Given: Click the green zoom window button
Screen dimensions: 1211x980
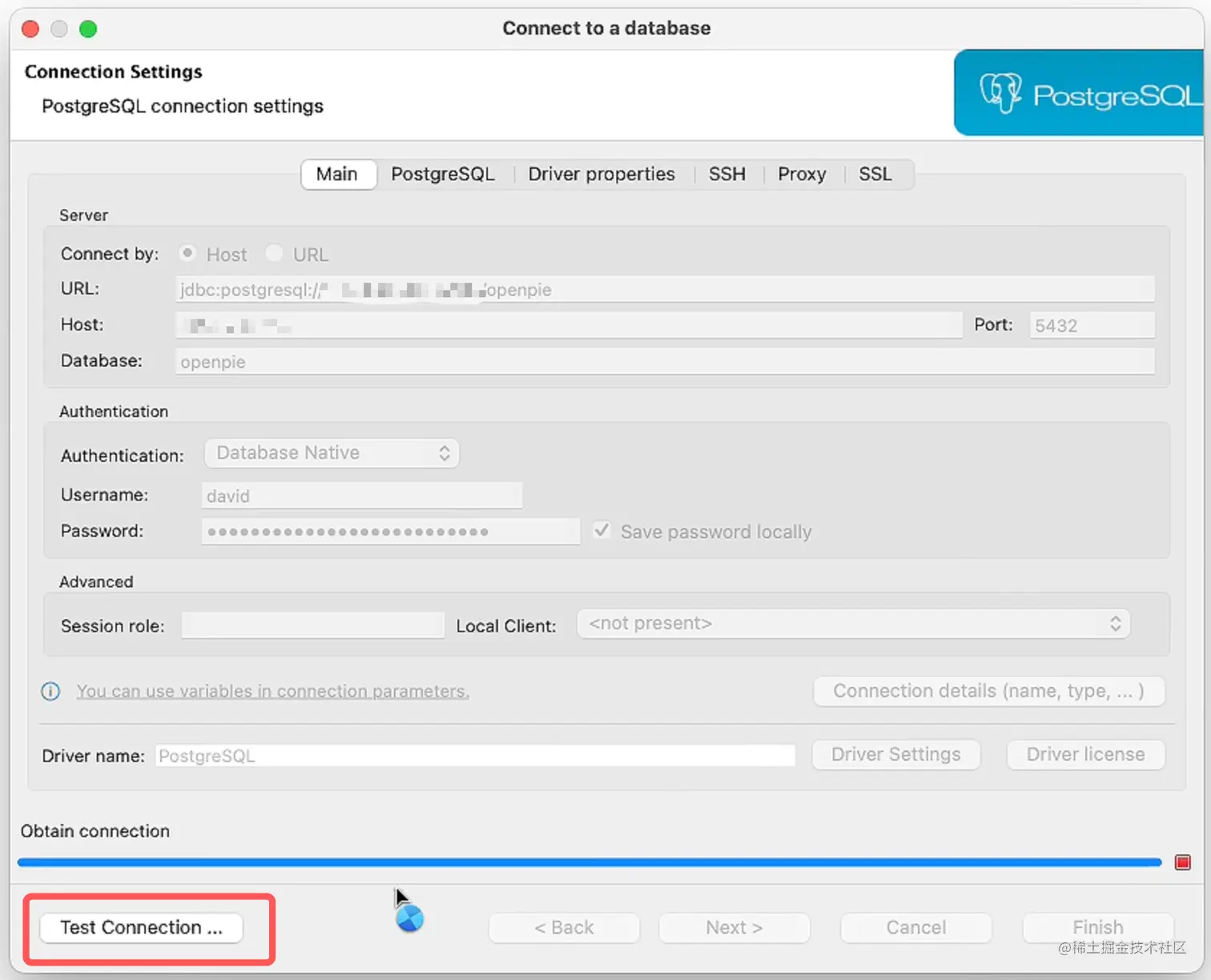Looking at the screenshot, I should 88,29.
